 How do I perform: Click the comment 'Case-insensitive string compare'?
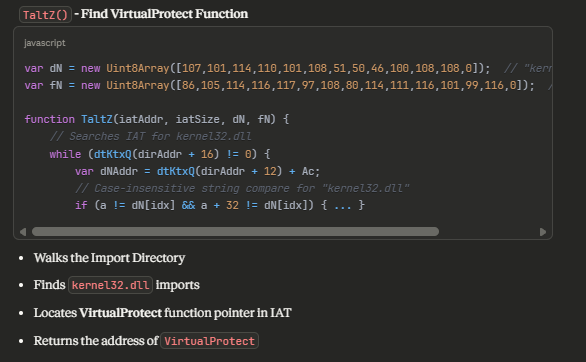click(x=242, y=188)
